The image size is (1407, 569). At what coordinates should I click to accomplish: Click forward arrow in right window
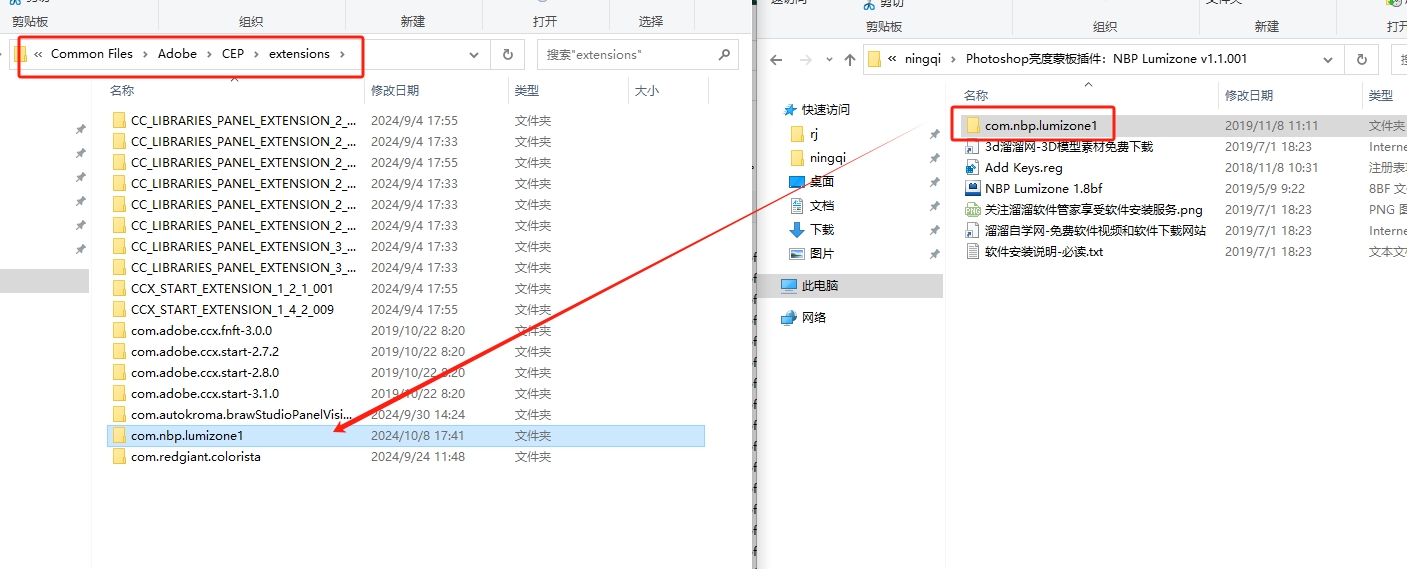tap(805, 59)
